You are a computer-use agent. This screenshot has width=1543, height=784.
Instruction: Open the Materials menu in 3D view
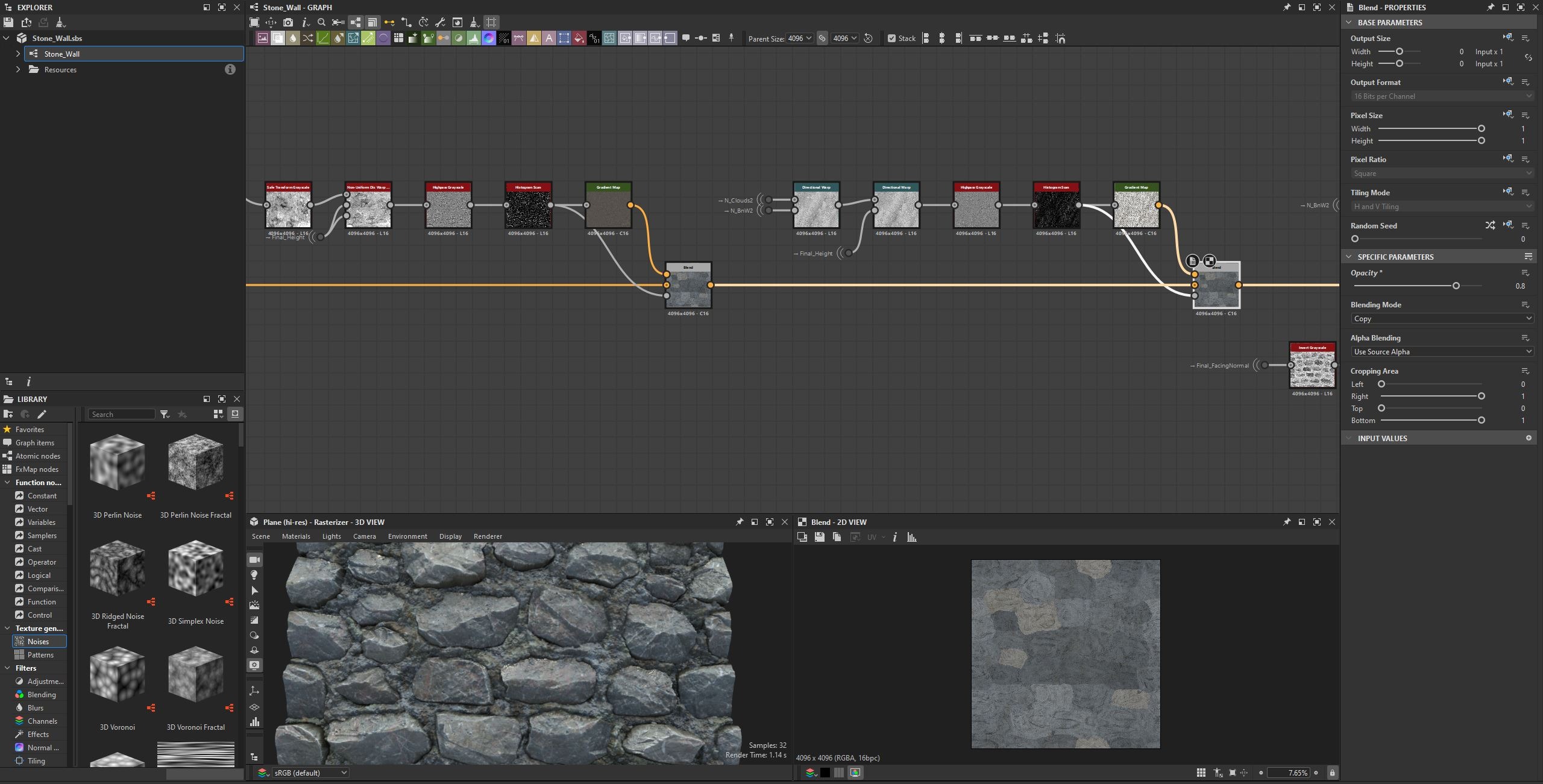(296, 536)
